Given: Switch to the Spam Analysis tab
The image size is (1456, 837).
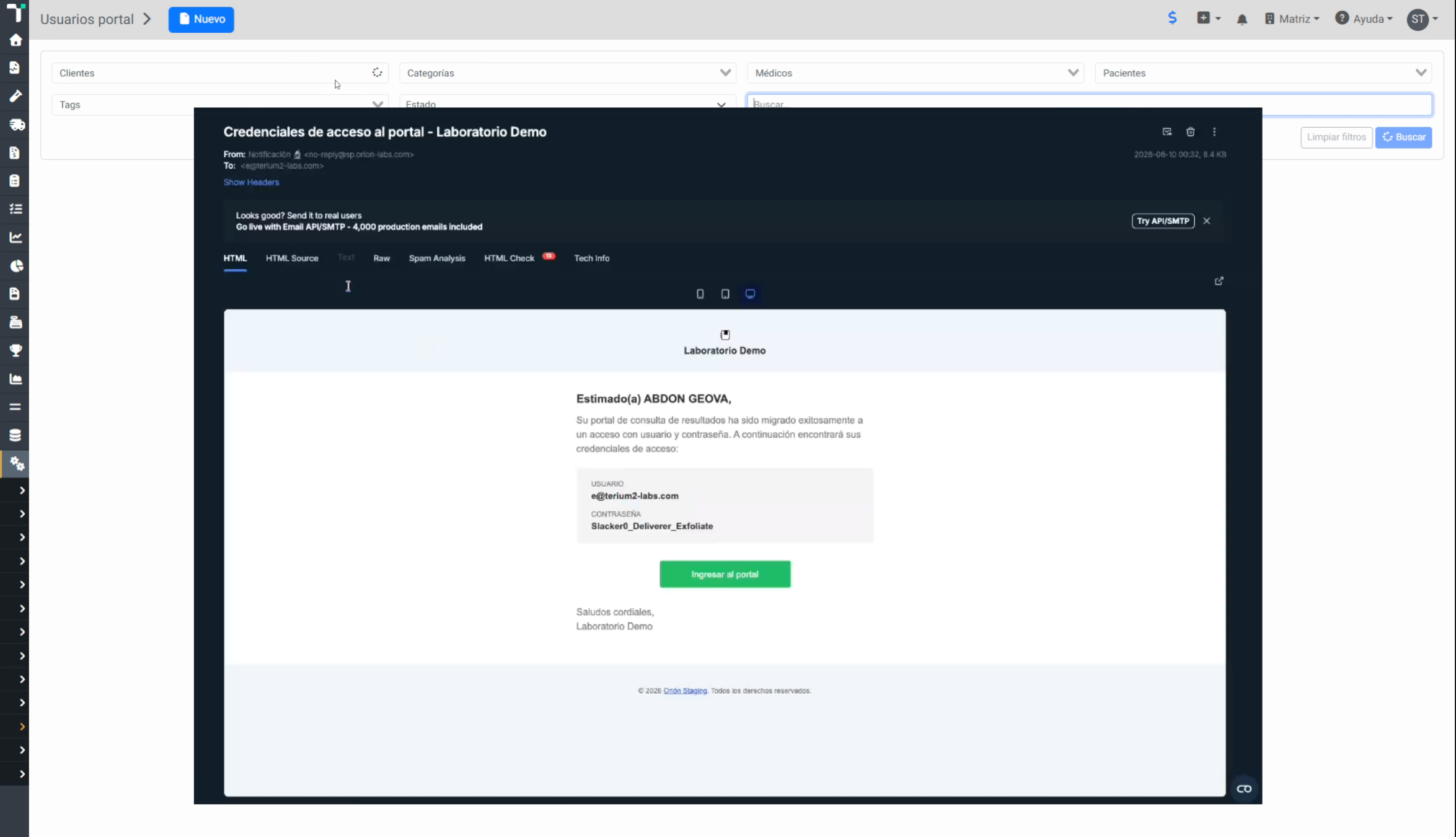Looking at the screenshot, I should [x=437, y=258].
